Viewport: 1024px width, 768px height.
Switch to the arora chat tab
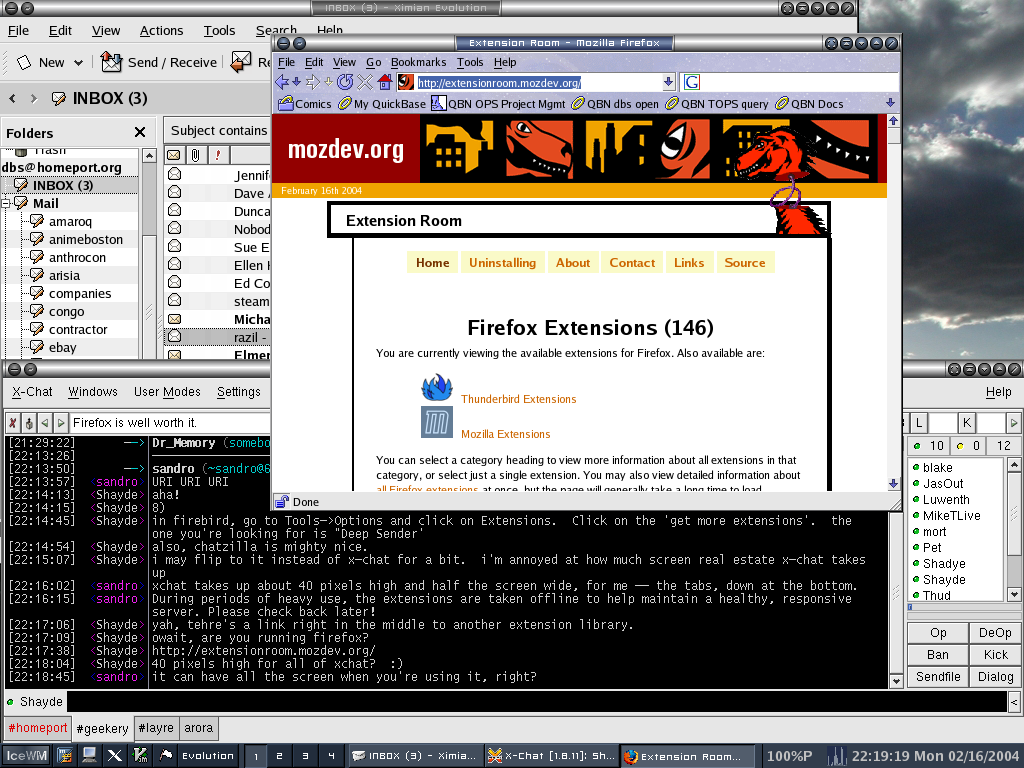click(199, 728)
